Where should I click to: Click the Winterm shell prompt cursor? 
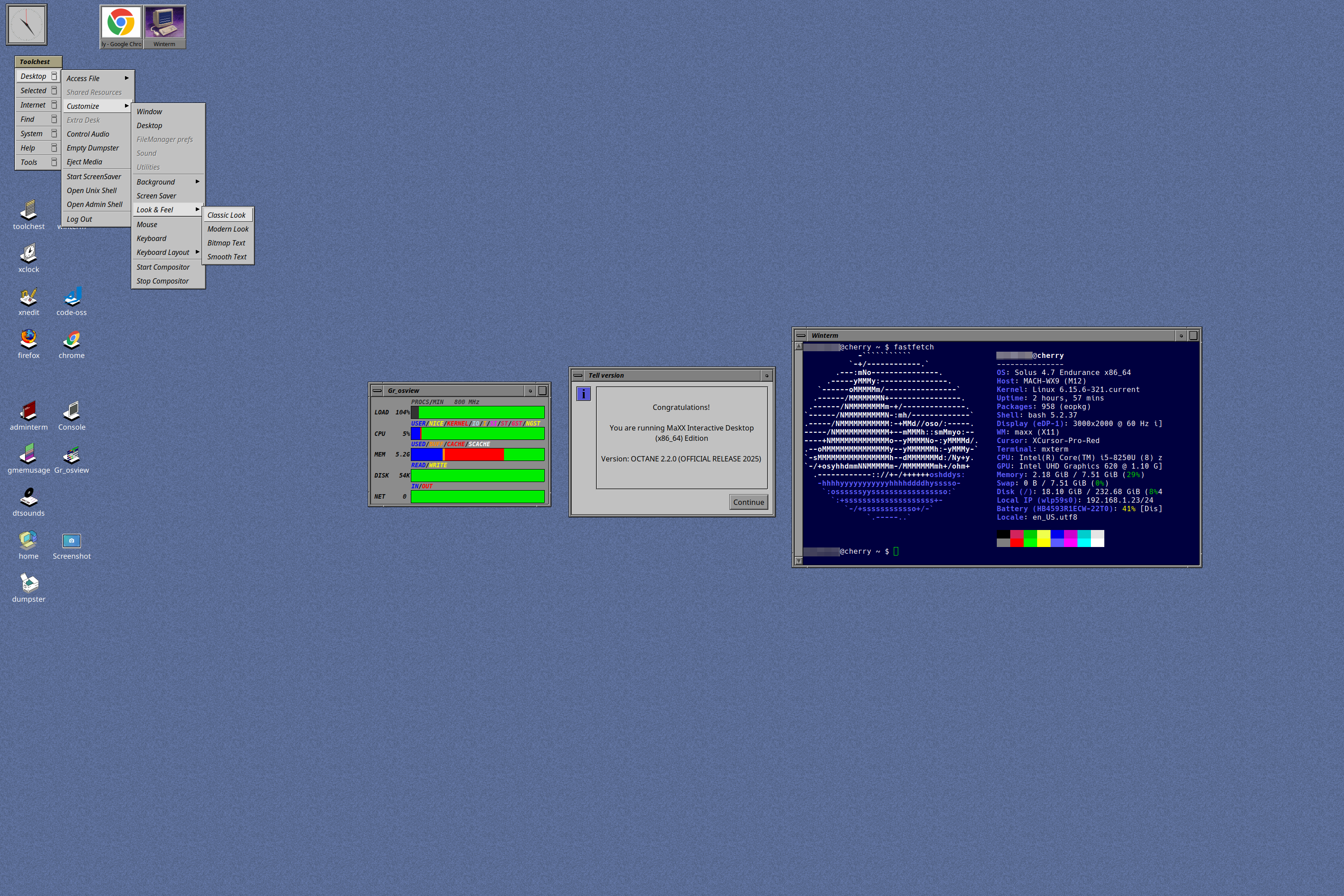click(896, 551)
